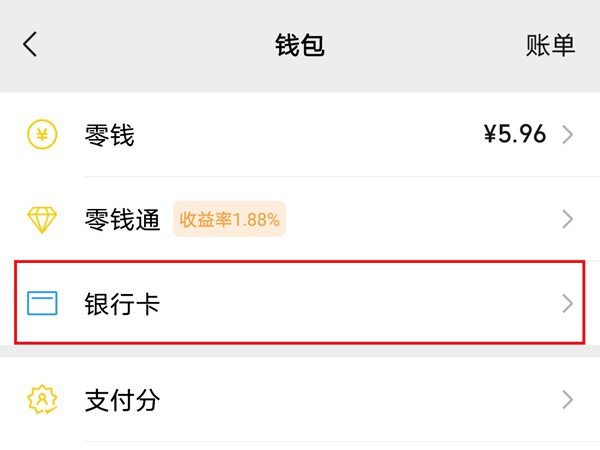Expand the 支付分 row chevron
Viewport: 600px width, 450px height.
click(568, 400)
